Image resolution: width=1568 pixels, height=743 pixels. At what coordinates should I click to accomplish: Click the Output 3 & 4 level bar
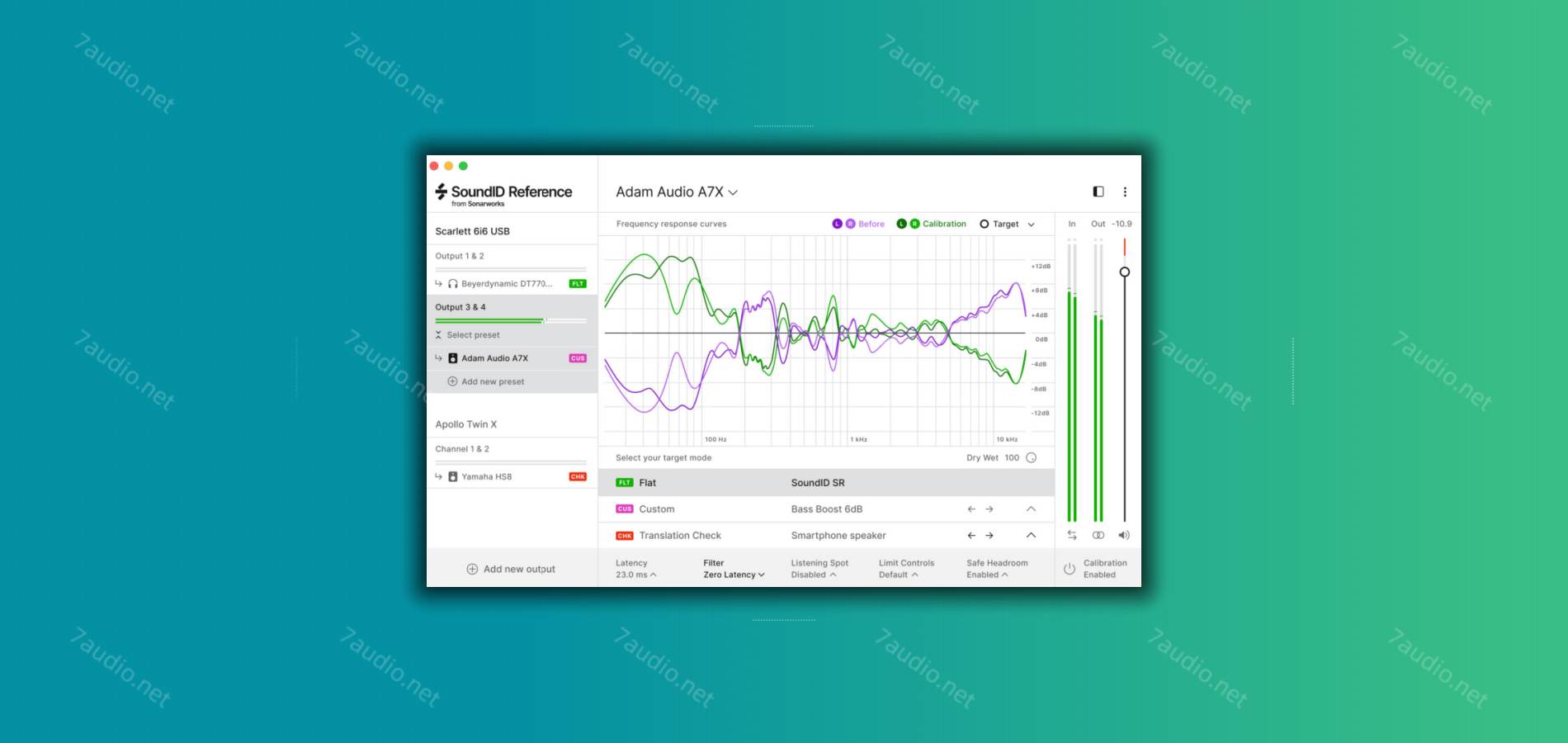click(x=511, y=320)
